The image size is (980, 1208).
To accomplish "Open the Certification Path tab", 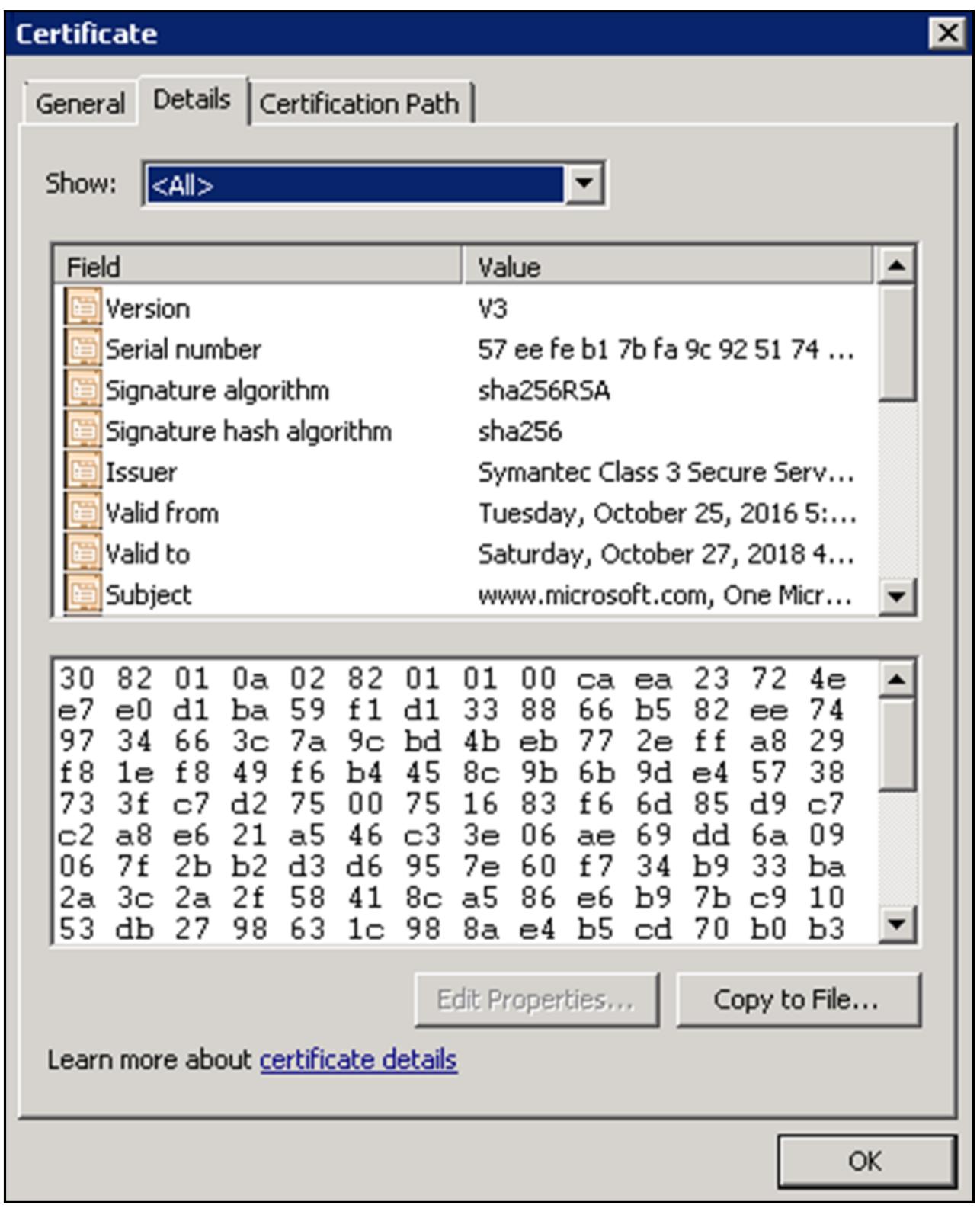I will pos(360,104).
